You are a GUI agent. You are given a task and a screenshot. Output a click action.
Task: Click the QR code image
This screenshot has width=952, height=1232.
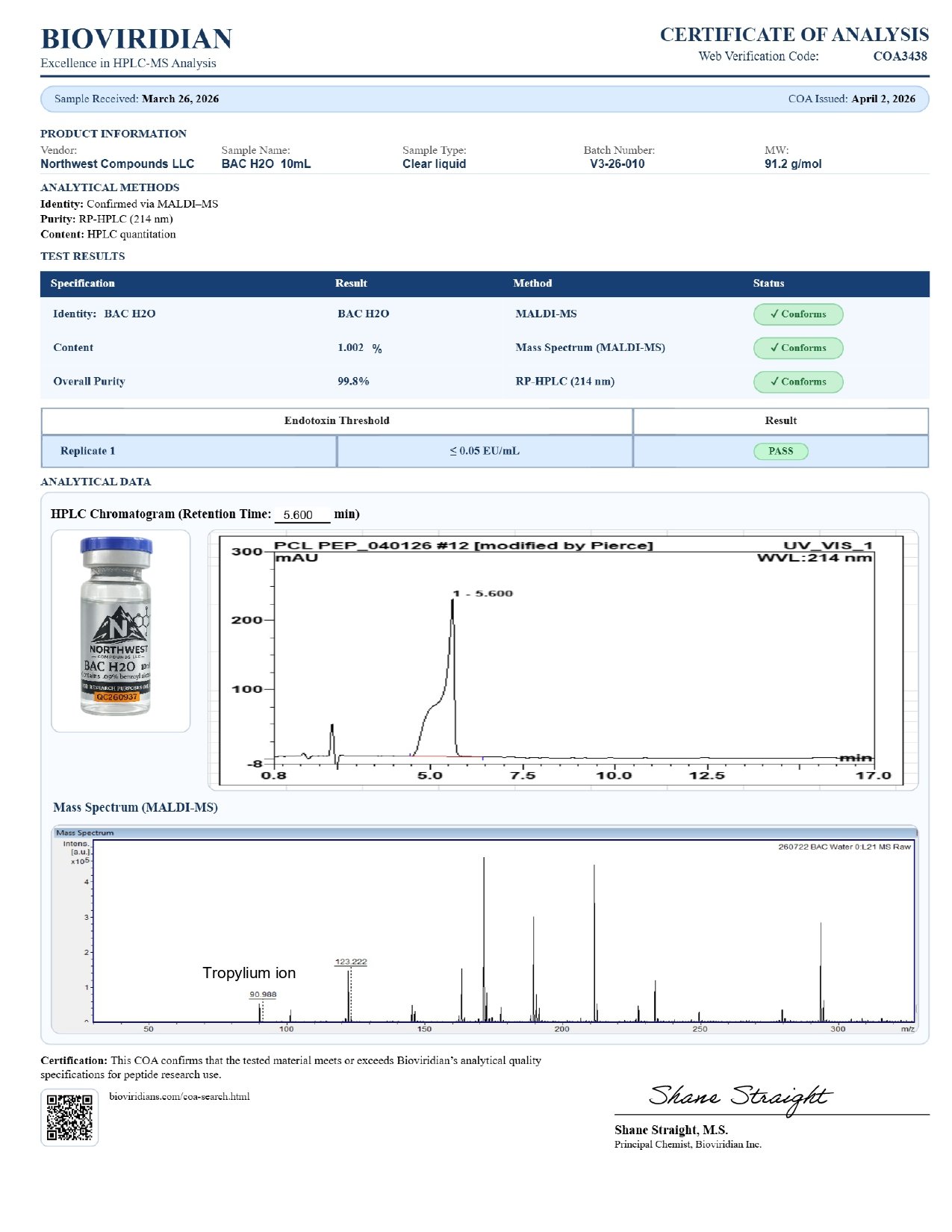point(69,1116)
